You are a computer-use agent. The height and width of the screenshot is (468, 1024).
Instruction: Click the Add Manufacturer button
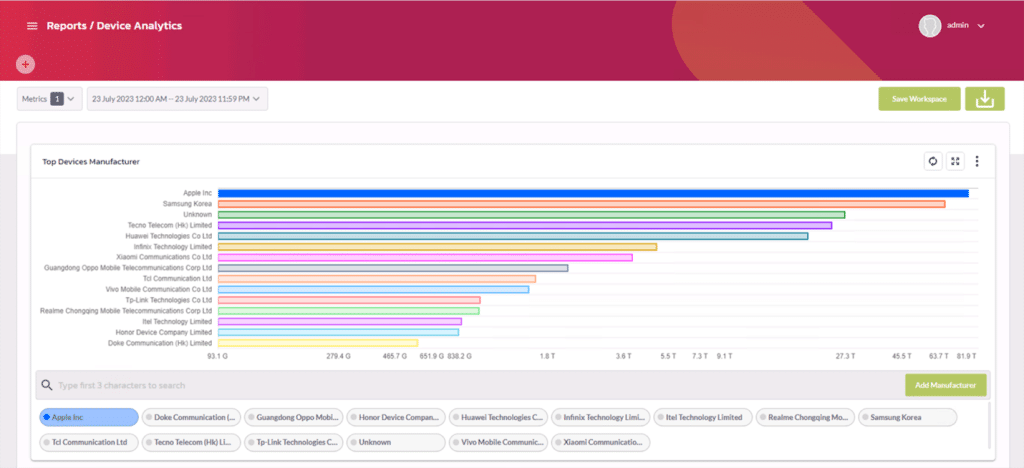coord(945,385)
